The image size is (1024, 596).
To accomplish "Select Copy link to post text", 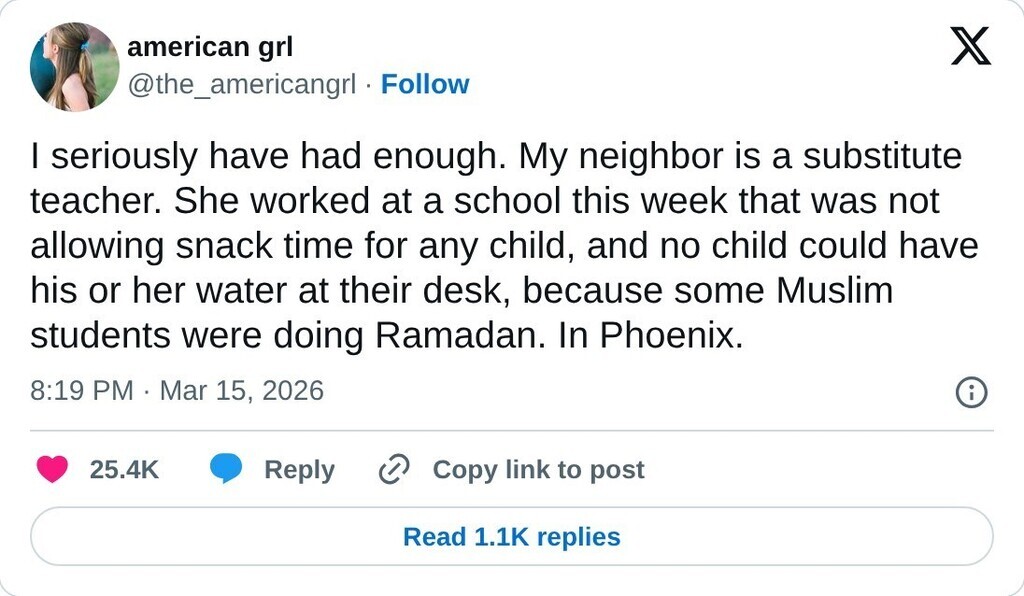I will (x=538, y=469).
